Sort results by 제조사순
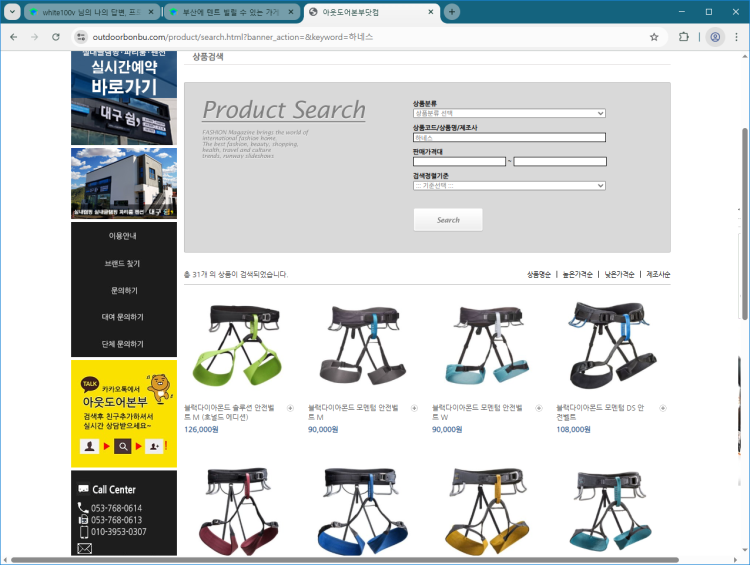This screenshot has width=750, height=565. tap(658, 275)
